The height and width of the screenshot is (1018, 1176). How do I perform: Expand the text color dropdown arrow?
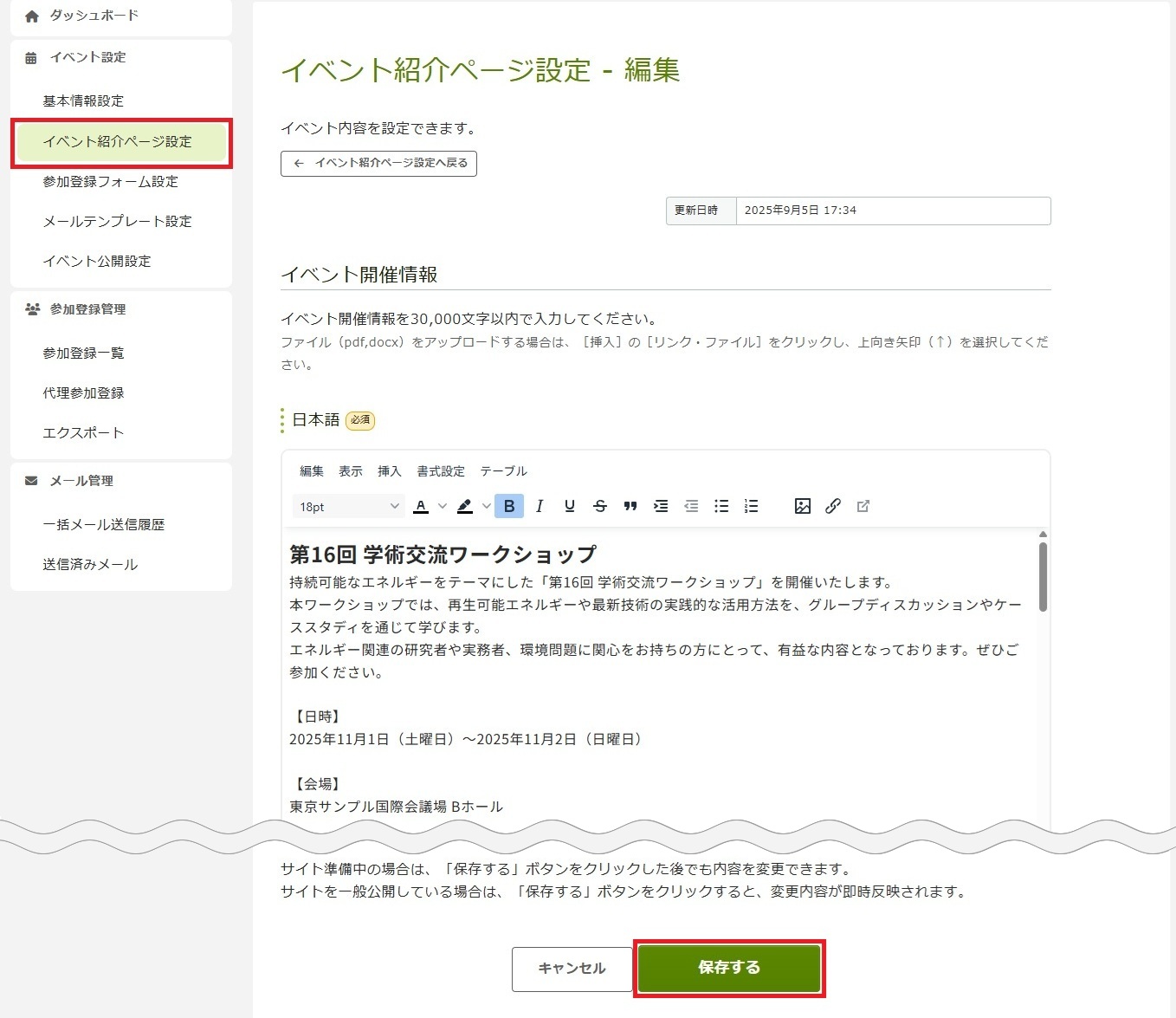pos(442,507)
